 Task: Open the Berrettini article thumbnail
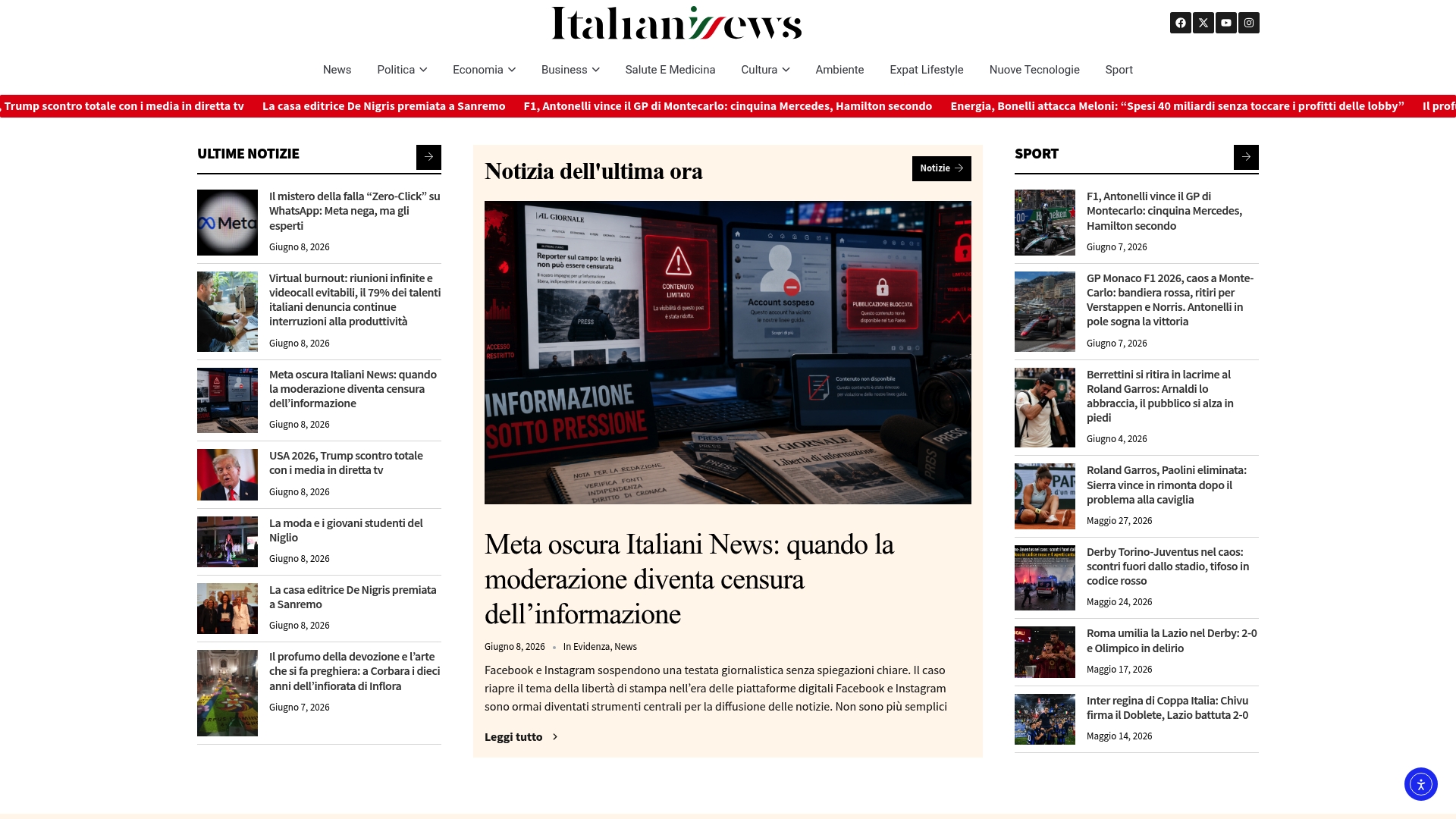[1045, 408]
